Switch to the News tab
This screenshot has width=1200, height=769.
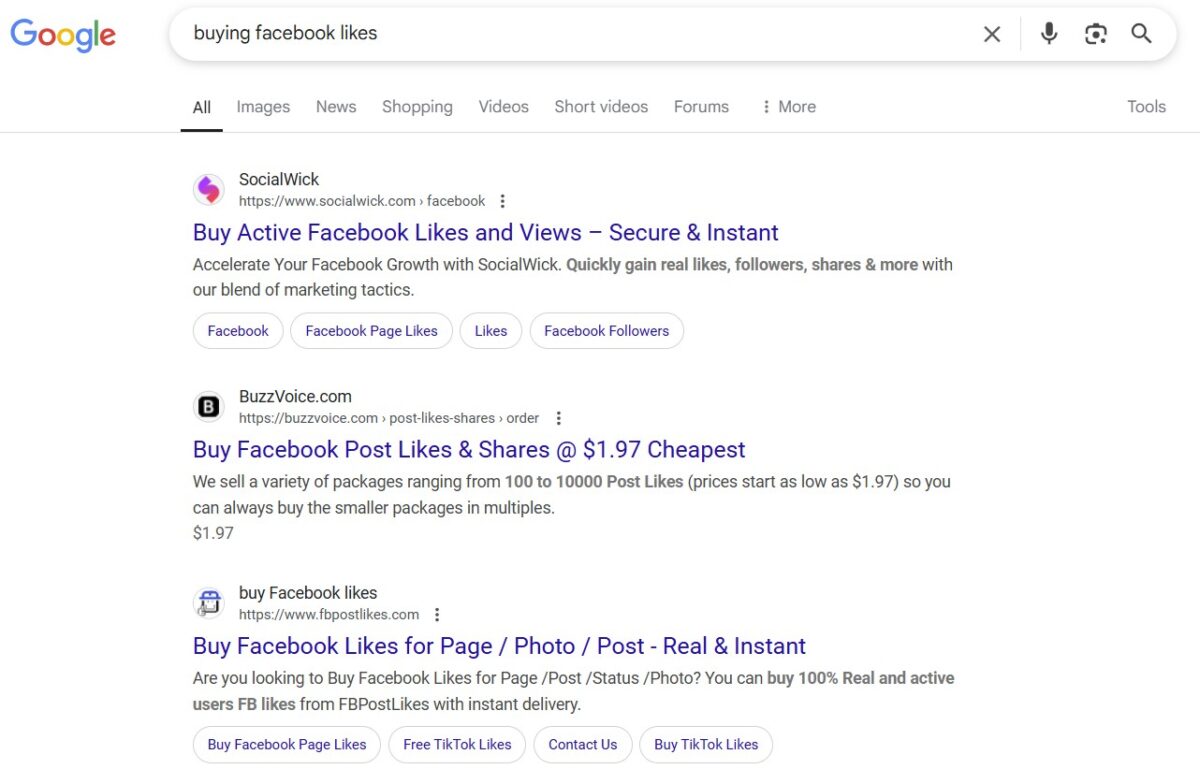click(336, 107)
